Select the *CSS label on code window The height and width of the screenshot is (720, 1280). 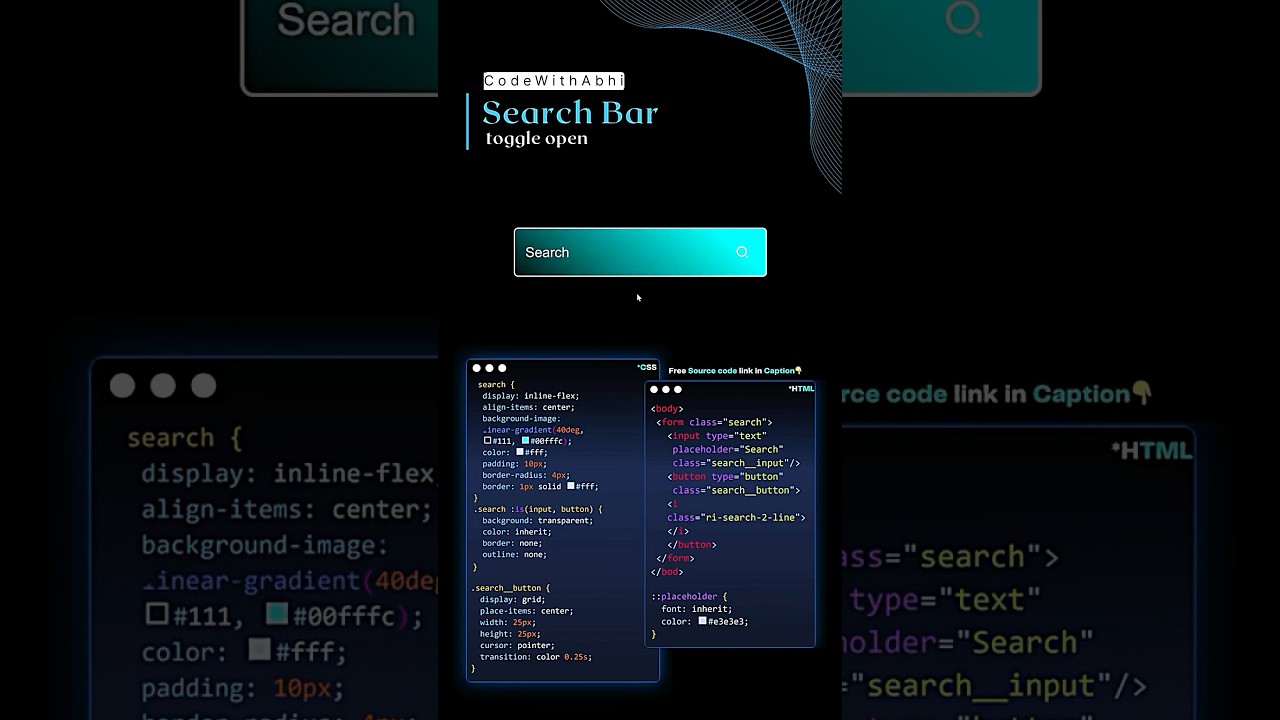tap(647, 367)
